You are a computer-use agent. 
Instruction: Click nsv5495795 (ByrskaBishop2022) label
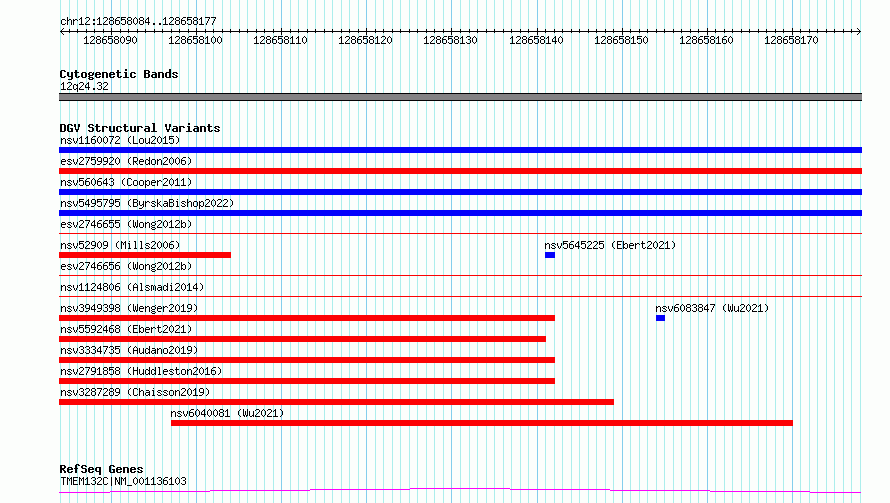pyautogui.click(x=147, y=203)
